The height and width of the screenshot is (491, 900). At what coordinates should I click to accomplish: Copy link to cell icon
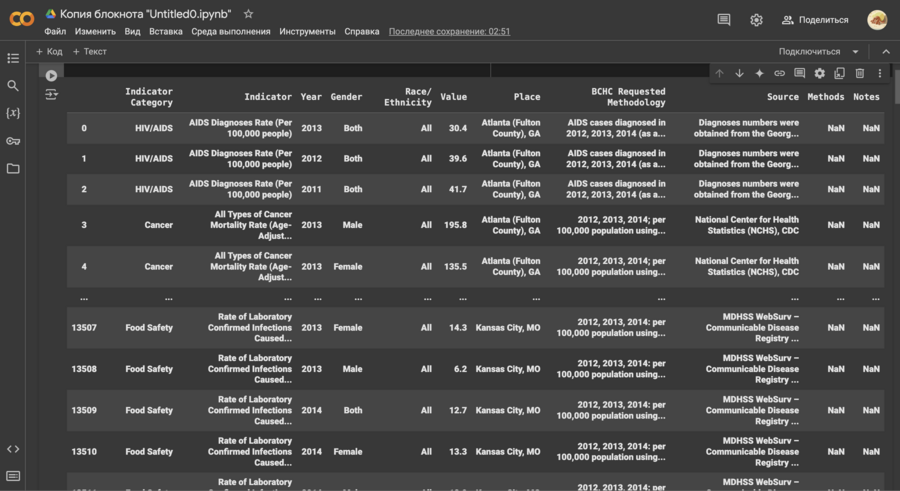(x=779, y=73)
